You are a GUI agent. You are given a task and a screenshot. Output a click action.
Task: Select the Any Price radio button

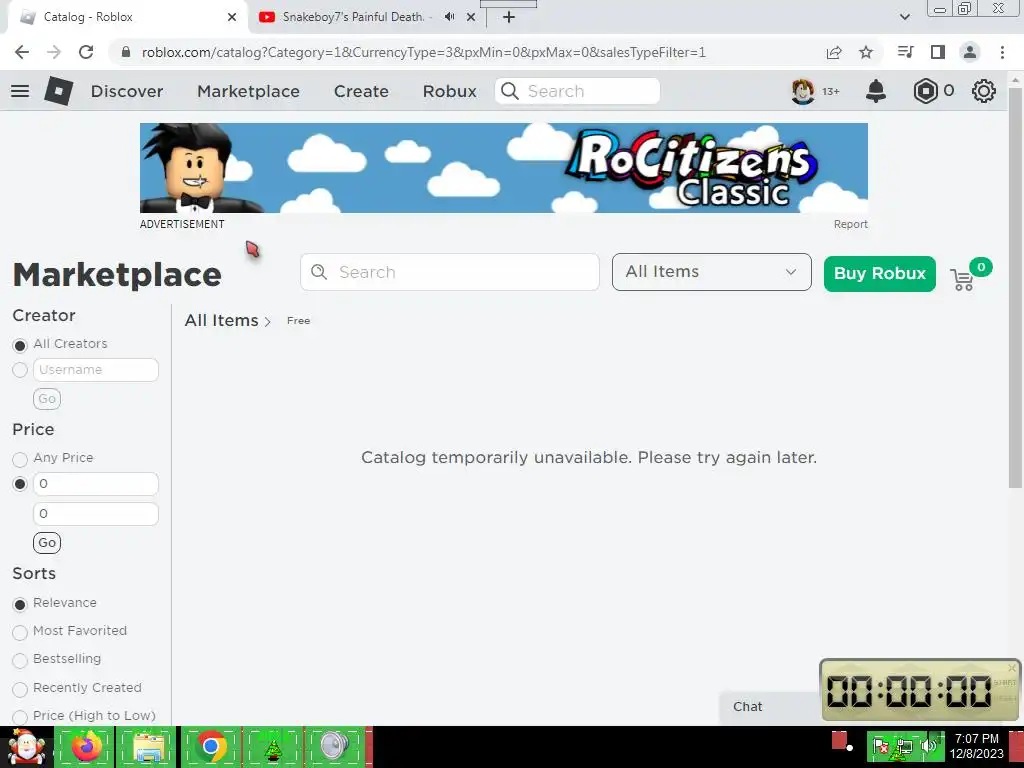tap(20, 459)
